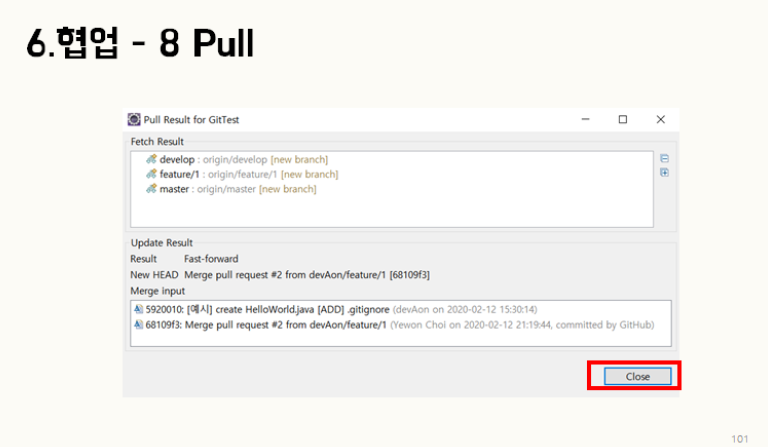This screenshot has height=447, width=768.
Task: Click the Close button in the Pull Result dialog
Action: [637, 376]
